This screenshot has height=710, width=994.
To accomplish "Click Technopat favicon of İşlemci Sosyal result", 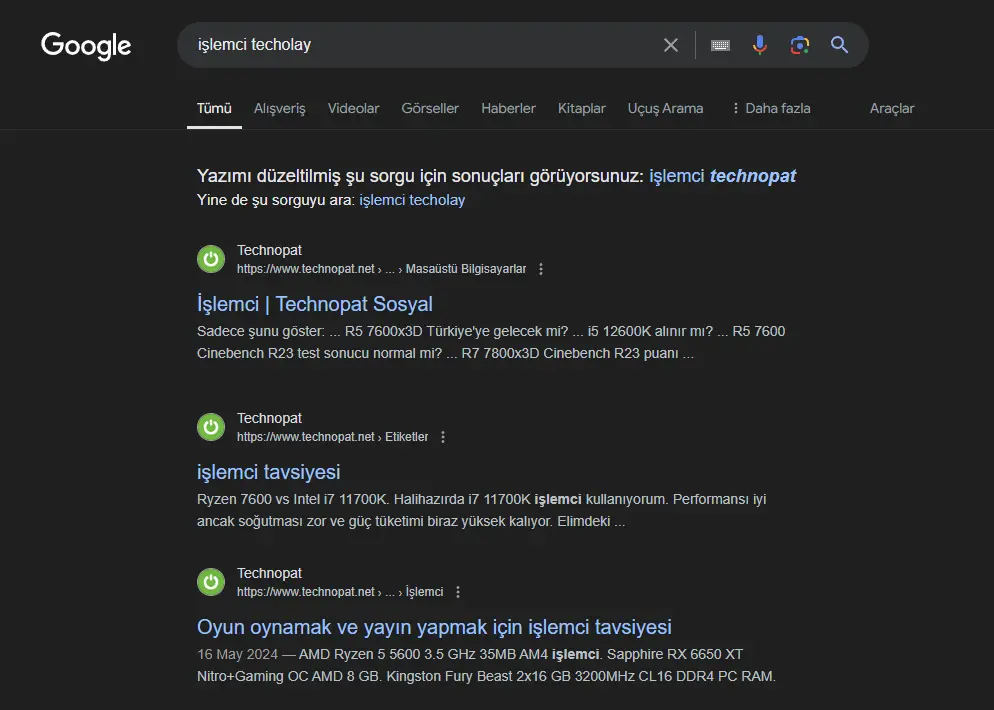I will coord(211,259).
